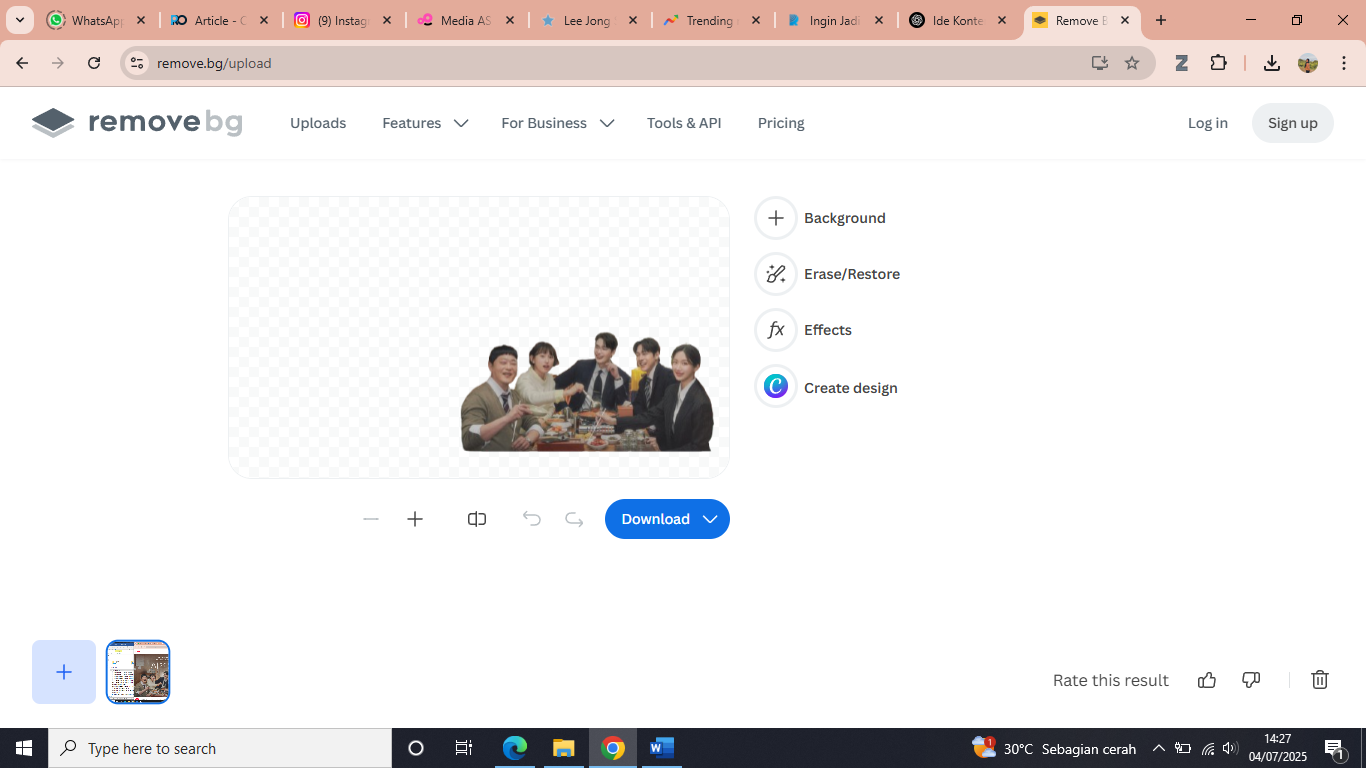Switch to the Article tab
1366x768 pixels.
(x=220, y=20)
